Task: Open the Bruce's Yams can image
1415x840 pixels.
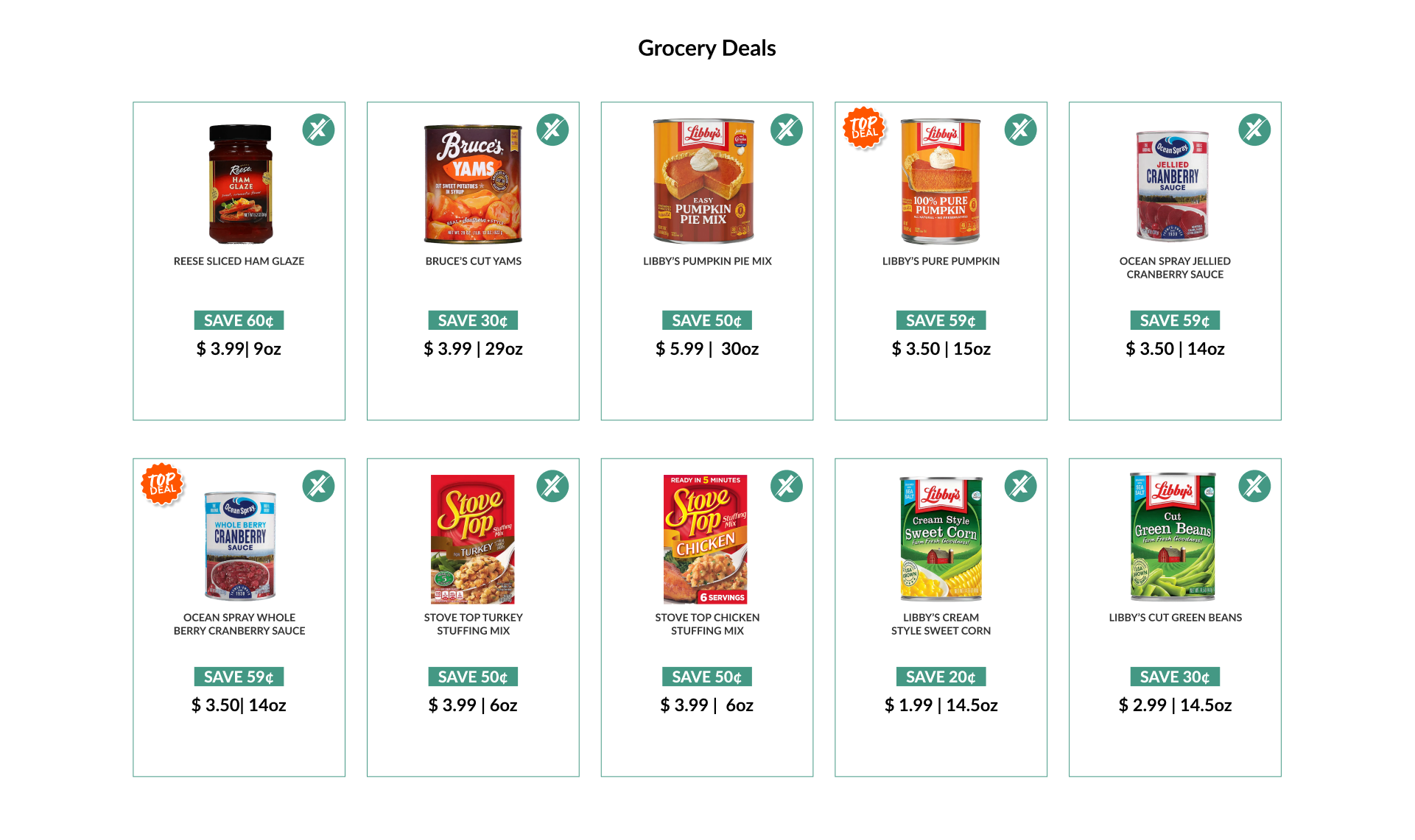Action: (473, 184)
